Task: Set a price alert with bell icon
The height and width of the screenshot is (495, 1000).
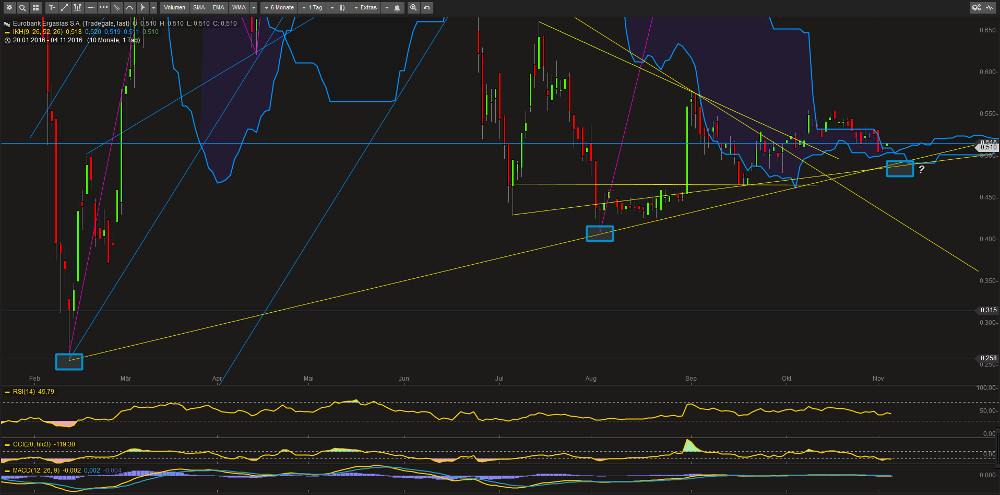Action: point(397,8)
